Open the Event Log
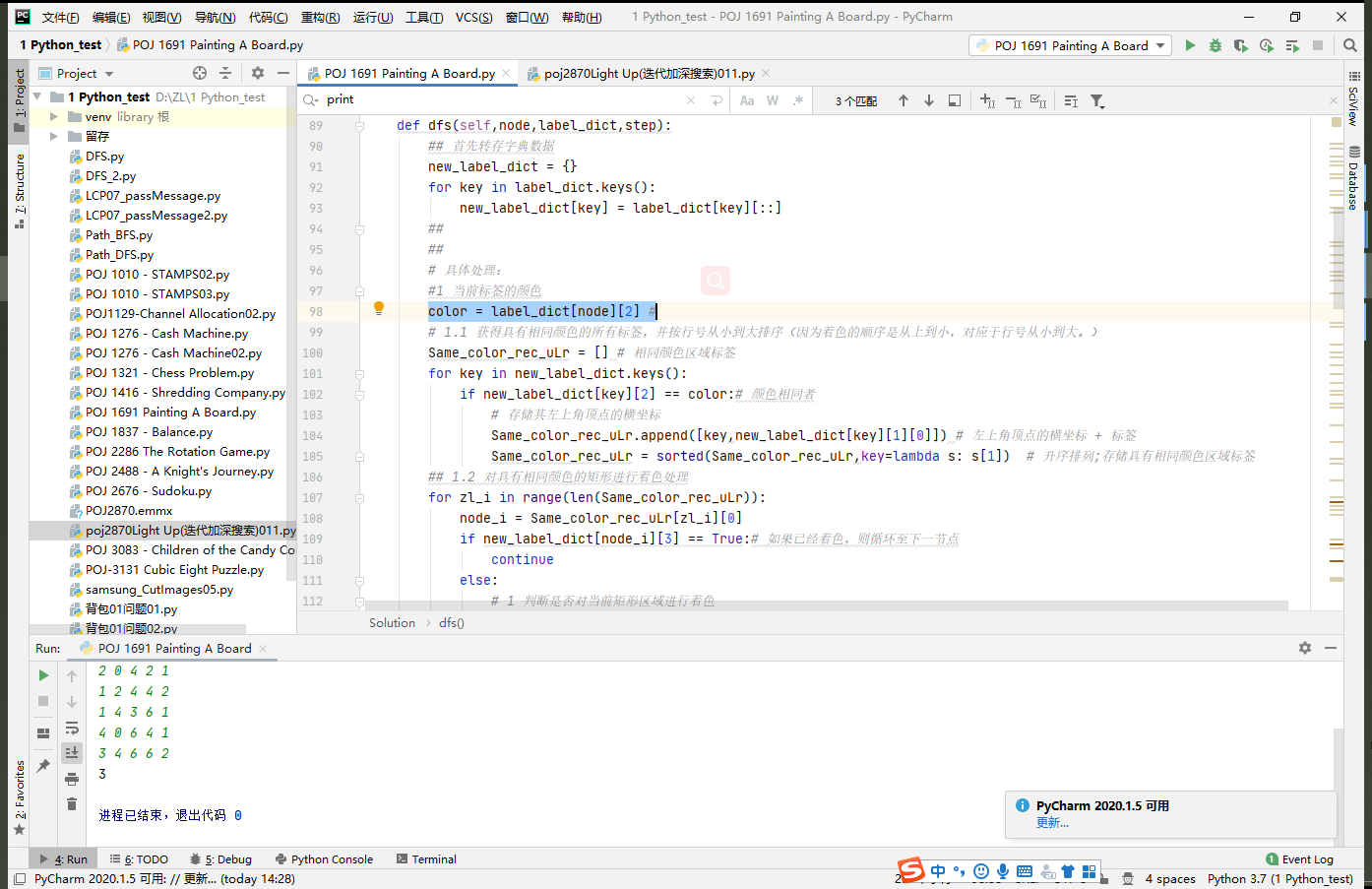This screenshot has width=1372, height=889. (1299, 859)
